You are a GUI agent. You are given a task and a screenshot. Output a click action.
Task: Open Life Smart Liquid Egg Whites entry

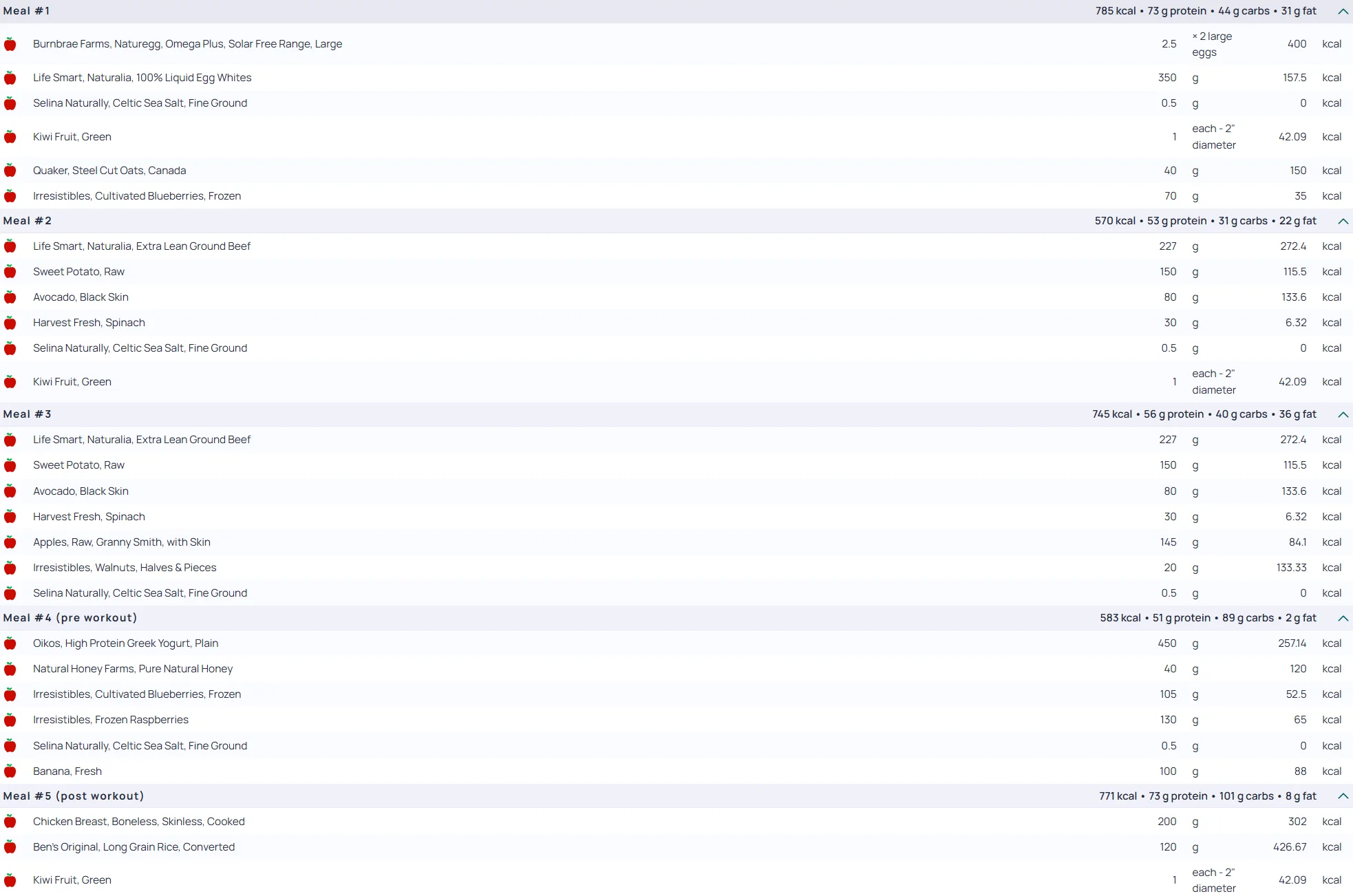142,78
